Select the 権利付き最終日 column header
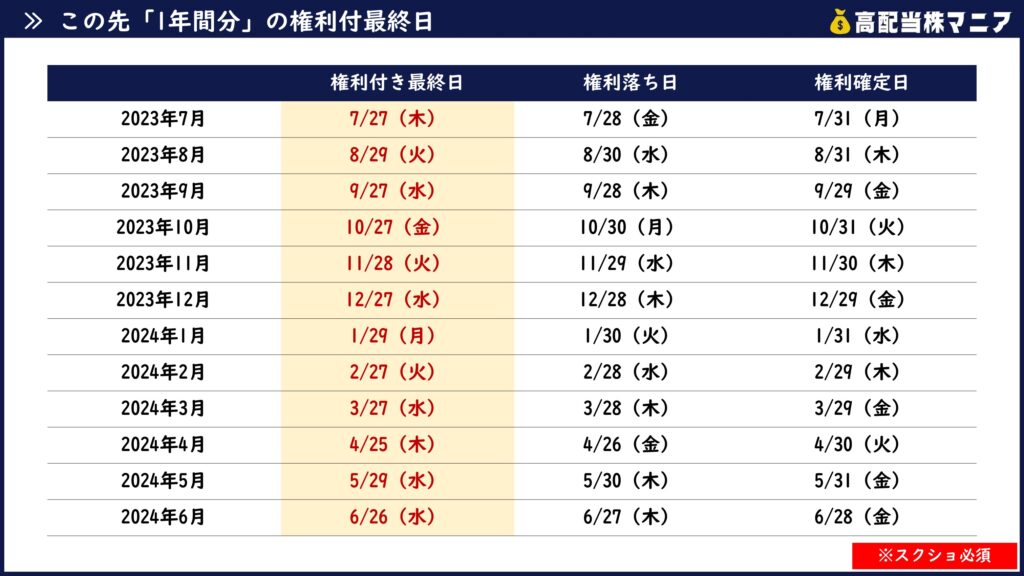1024x576 pixels. [x=396, y=83]
